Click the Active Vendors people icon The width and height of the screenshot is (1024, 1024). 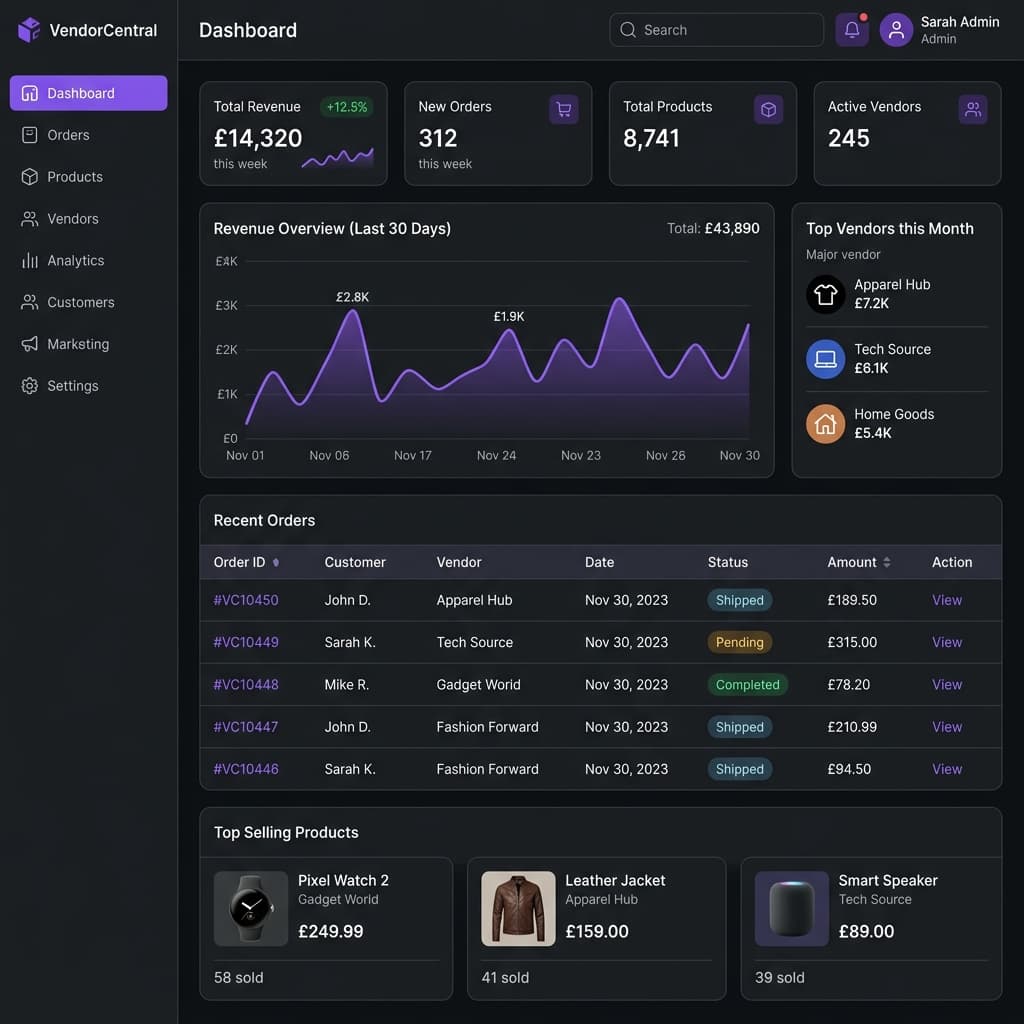(x=972, y=109)
